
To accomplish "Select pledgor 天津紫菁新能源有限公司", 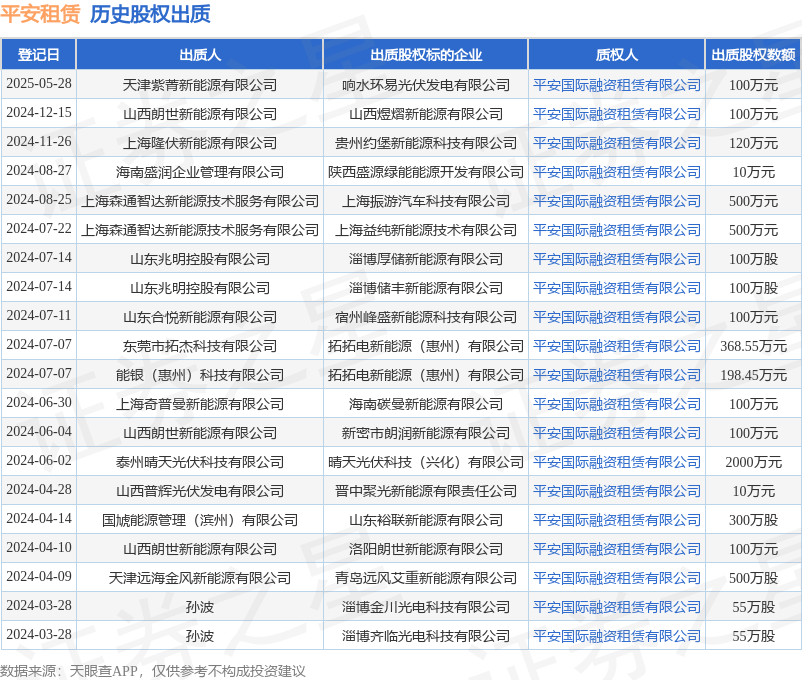I will [200, 85].
